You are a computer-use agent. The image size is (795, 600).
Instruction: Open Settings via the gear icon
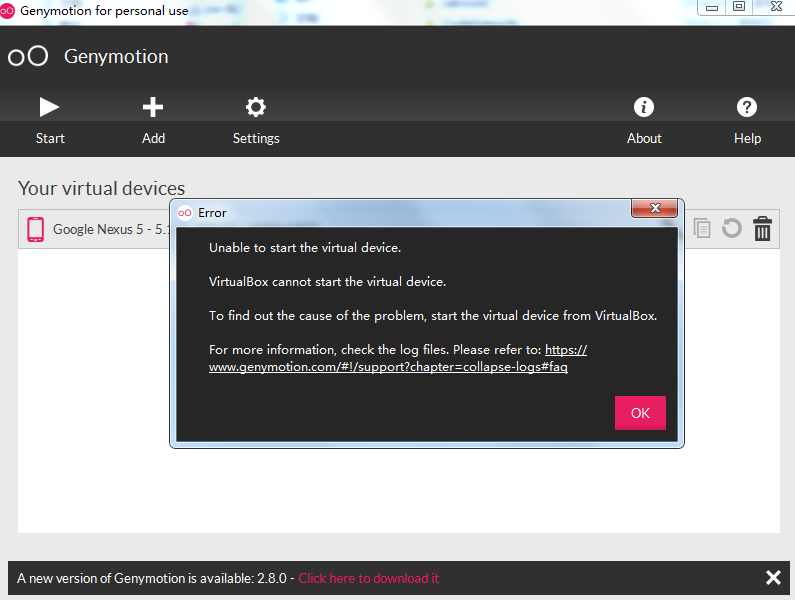click(x=256, y=107)
